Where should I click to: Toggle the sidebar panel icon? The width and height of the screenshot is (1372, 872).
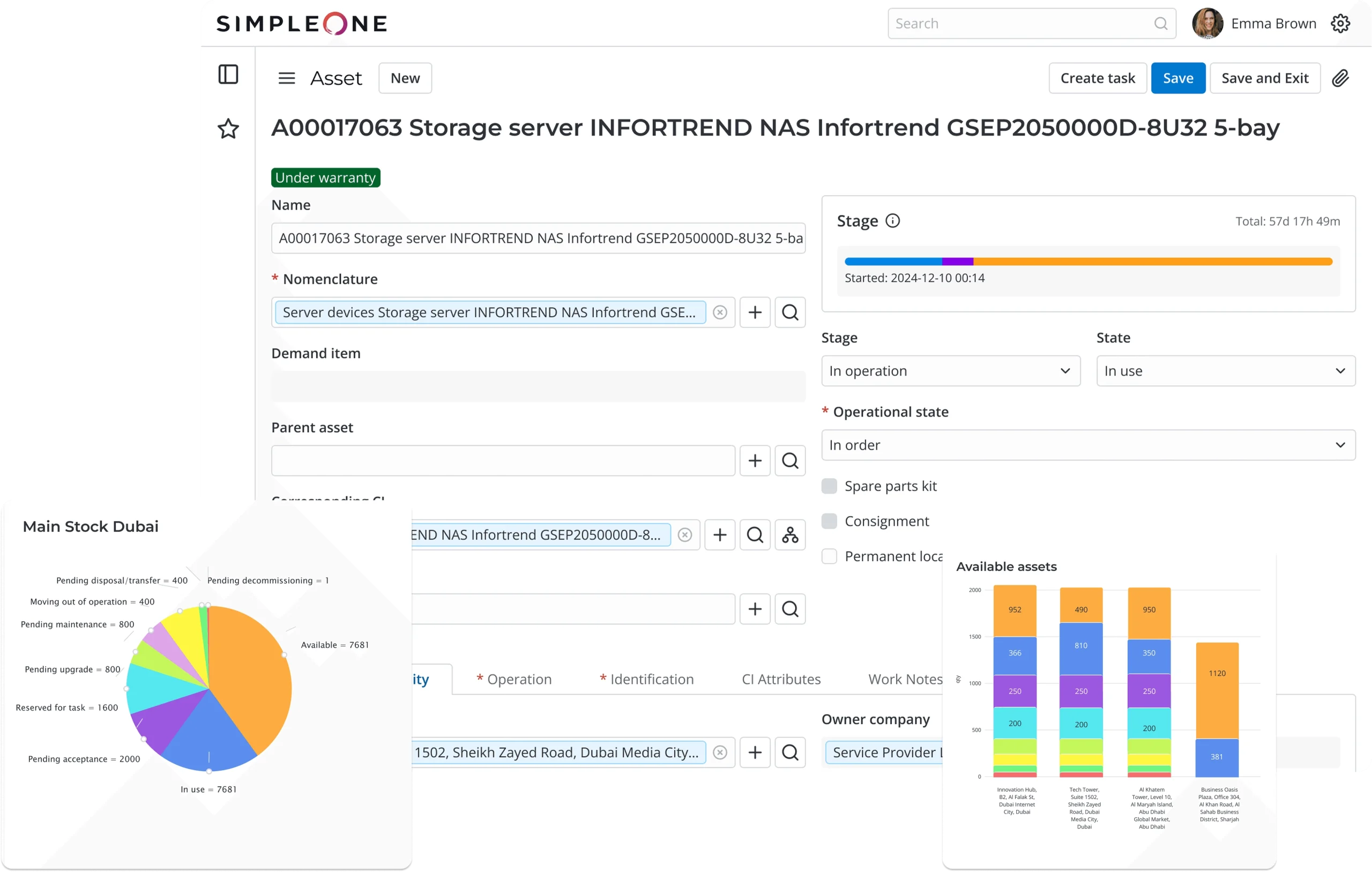228,74
